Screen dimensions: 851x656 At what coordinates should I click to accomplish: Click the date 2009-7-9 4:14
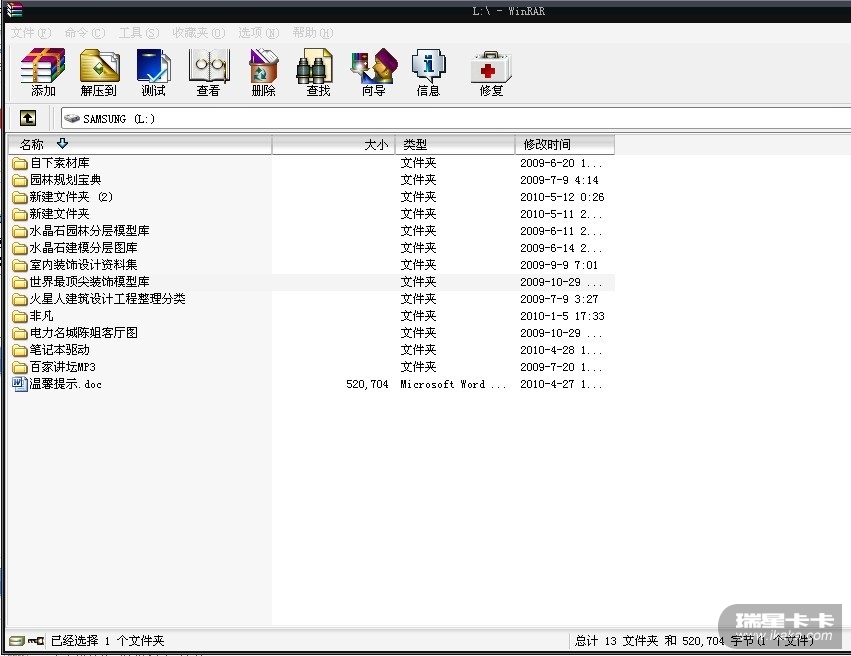pyautogui.click(x=559, y=180)
